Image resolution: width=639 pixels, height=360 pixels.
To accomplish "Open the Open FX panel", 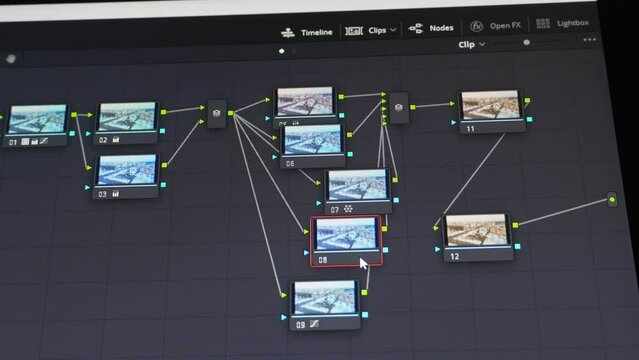I will point(495,26).
